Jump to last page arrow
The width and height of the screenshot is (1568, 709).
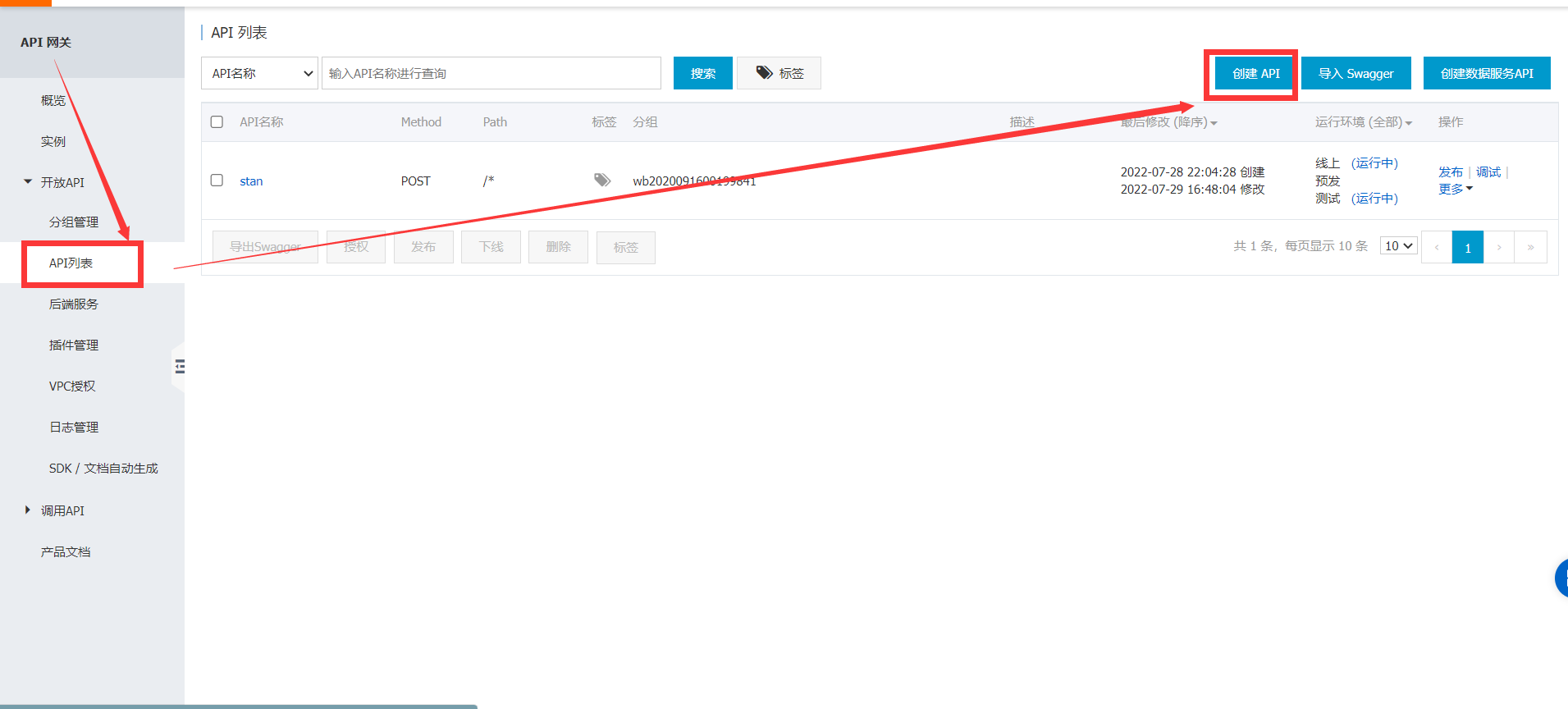click(x=1531, y=247)
